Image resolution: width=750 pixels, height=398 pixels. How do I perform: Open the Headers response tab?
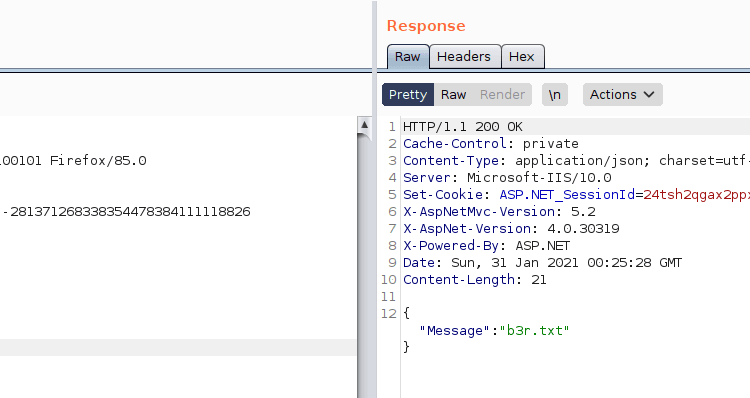(464, 56)
